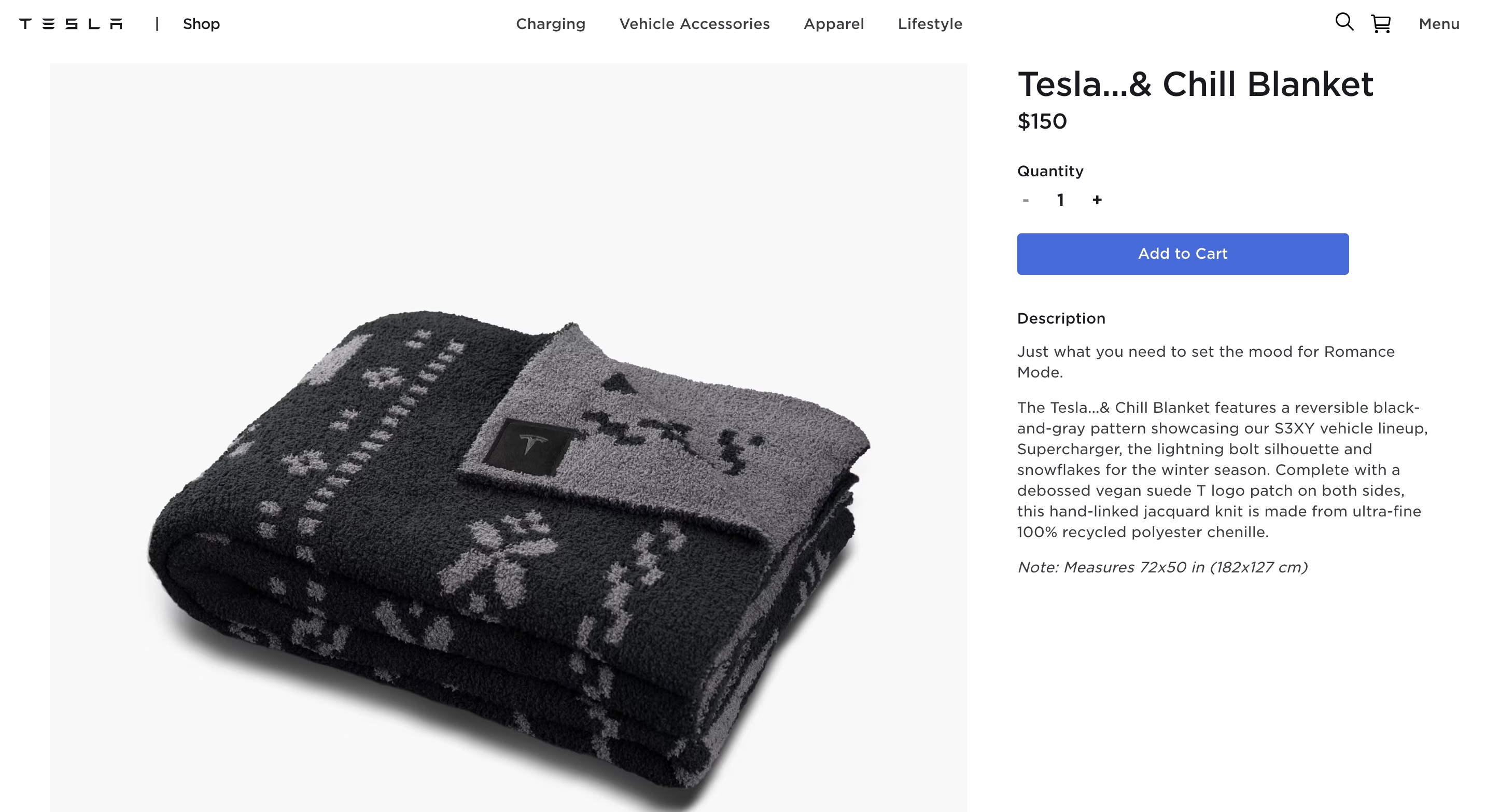Image resolution: width=1486 pixels, height=812 pixels.
Task: Decrease quantity with the minus button
Action: 1025,200
